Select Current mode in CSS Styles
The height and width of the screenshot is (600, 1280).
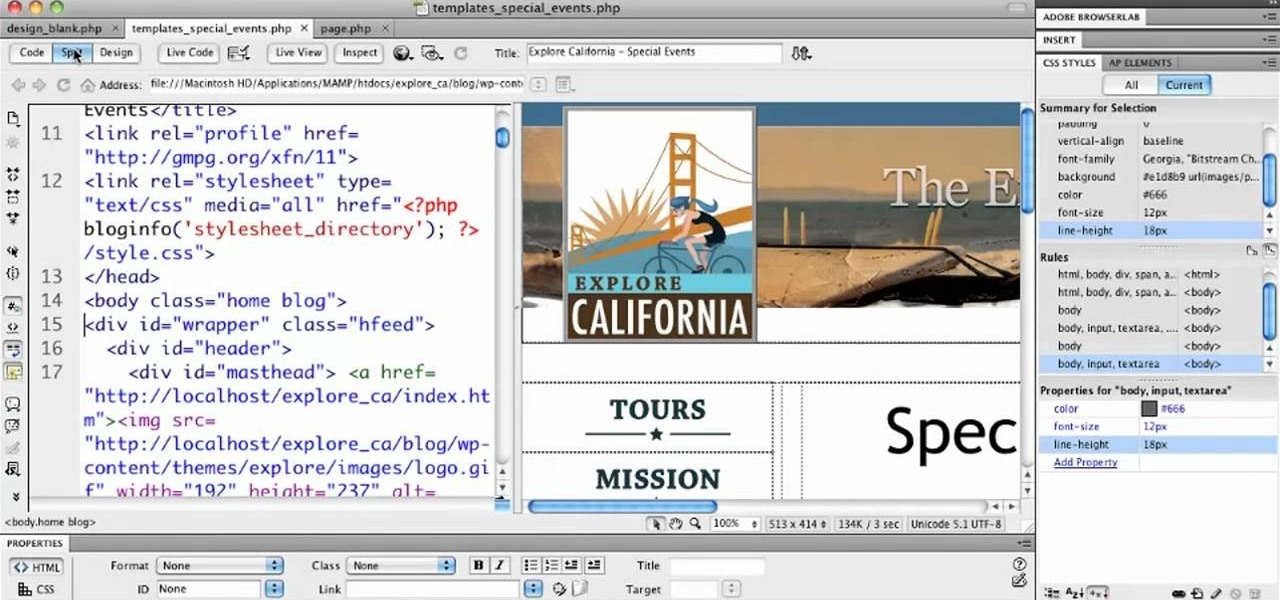click(x=1184, y=85)
